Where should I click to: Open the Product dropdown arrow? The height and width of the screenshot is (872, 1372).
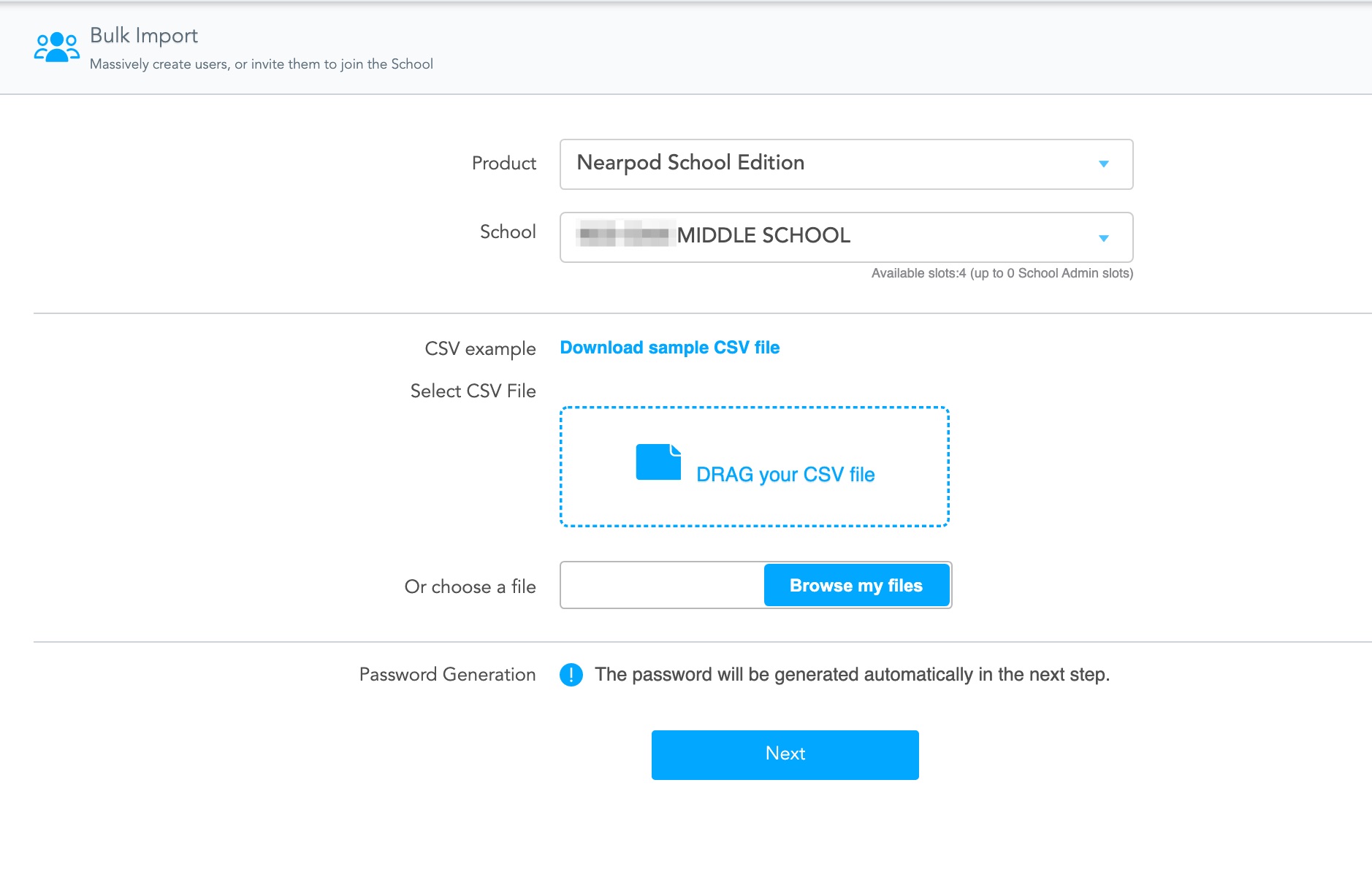pyautogui.click(x=1103, y=164)
